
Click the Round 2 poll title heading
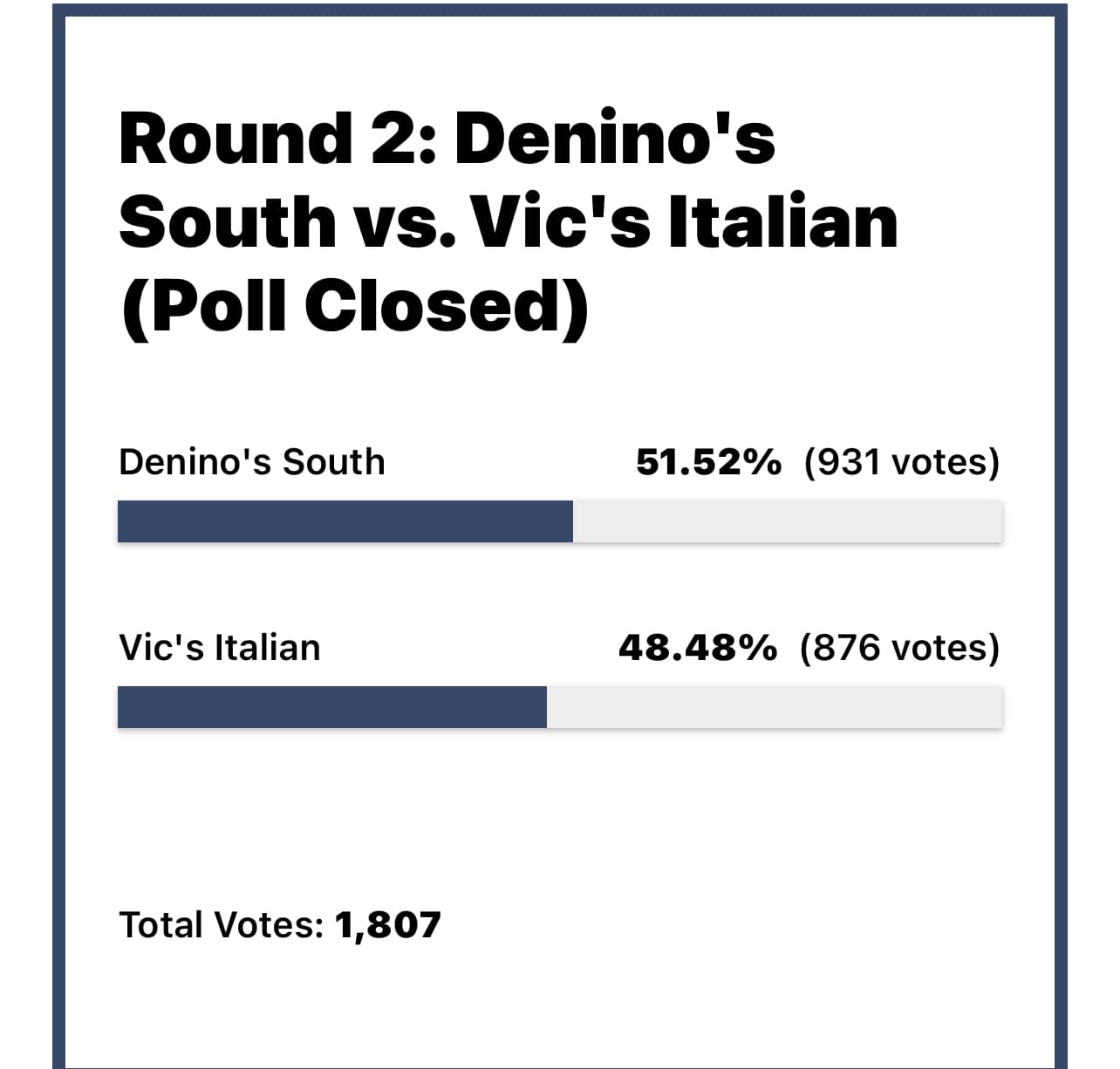click(509, 223)
